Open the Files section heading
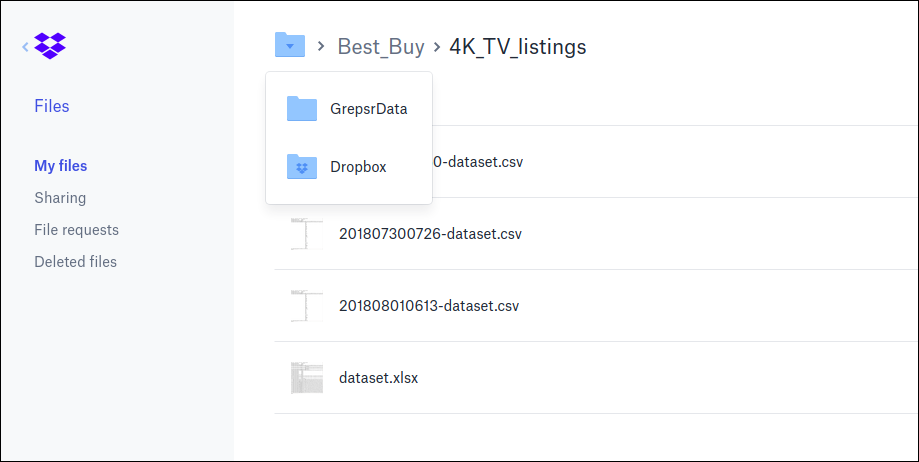Viewport: 919px width, 462px height. [52, 106]
